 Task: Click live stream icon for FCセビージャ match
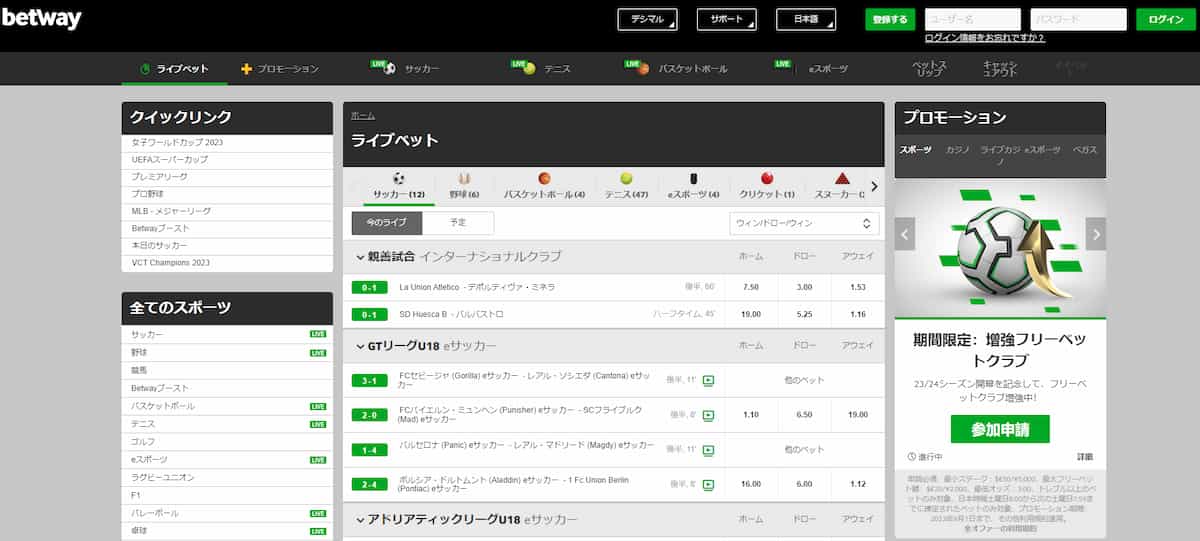click(709, 380)
